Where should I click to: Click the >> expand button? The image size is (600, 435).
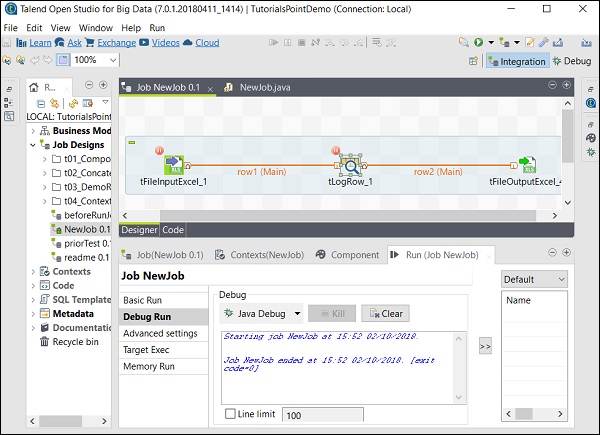pos(485,346)
